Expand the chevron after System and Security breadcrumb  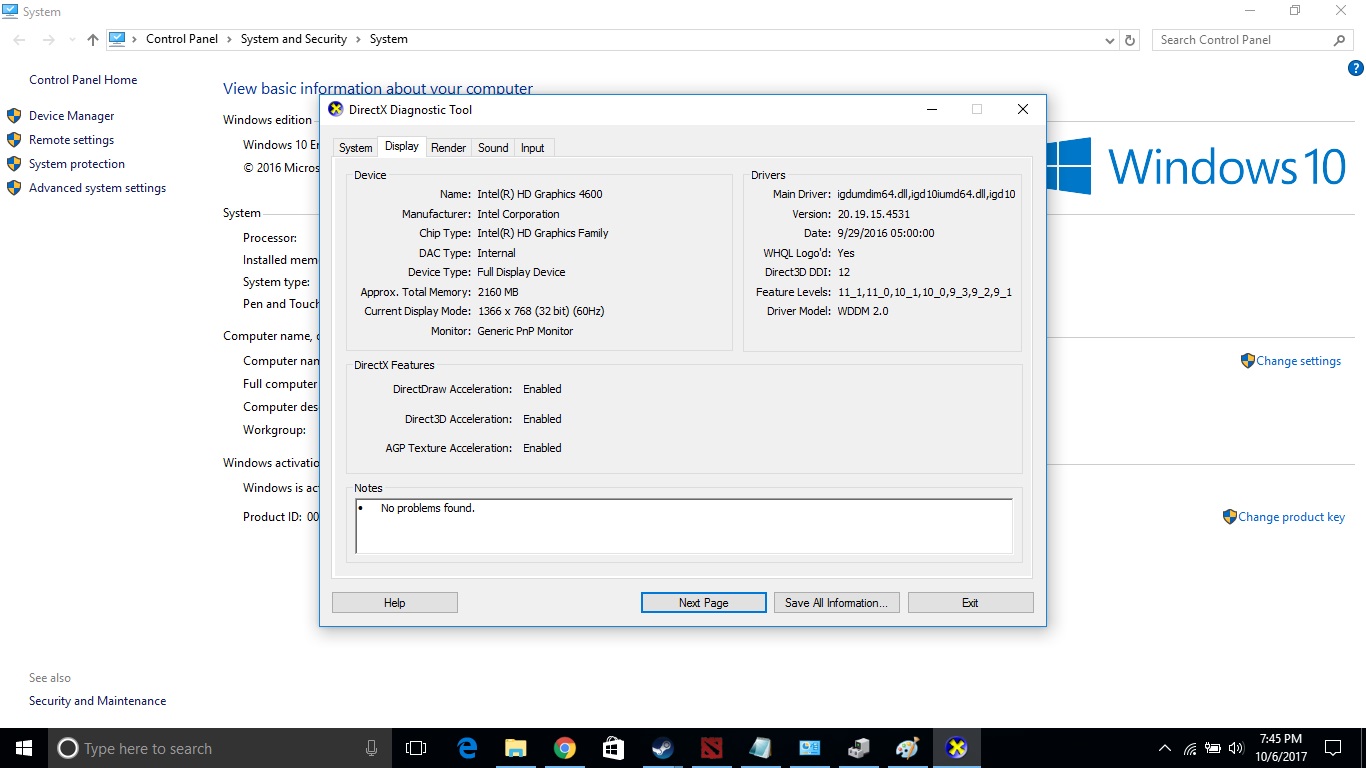[x=358, y=40]
